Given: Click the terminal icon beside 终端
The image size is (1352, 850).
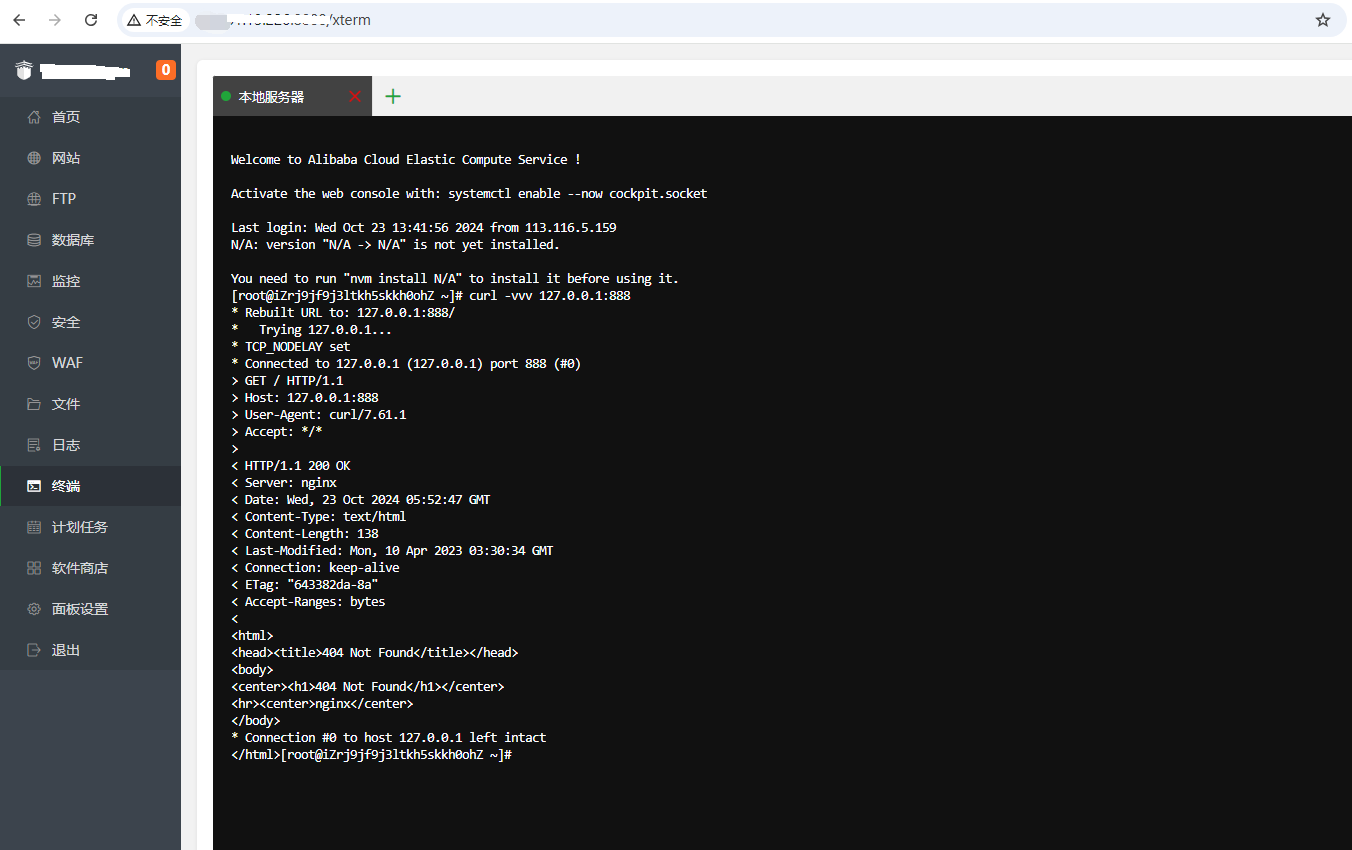Looking at the screenshot, I should [x=34, y=486].
